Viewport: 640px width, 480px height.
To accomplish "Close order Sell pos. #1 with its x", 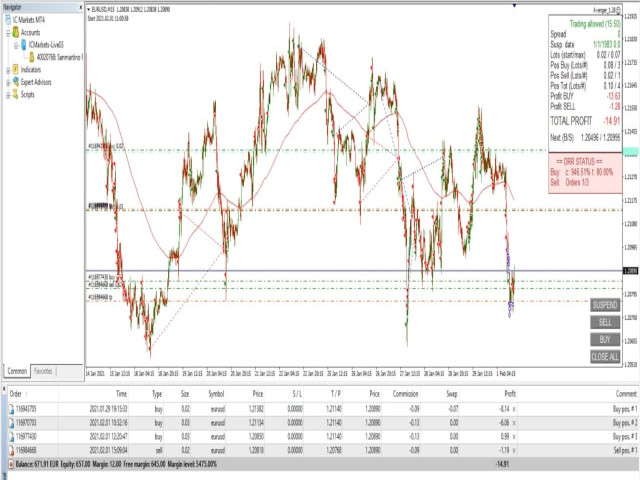I will coord(514,450).
